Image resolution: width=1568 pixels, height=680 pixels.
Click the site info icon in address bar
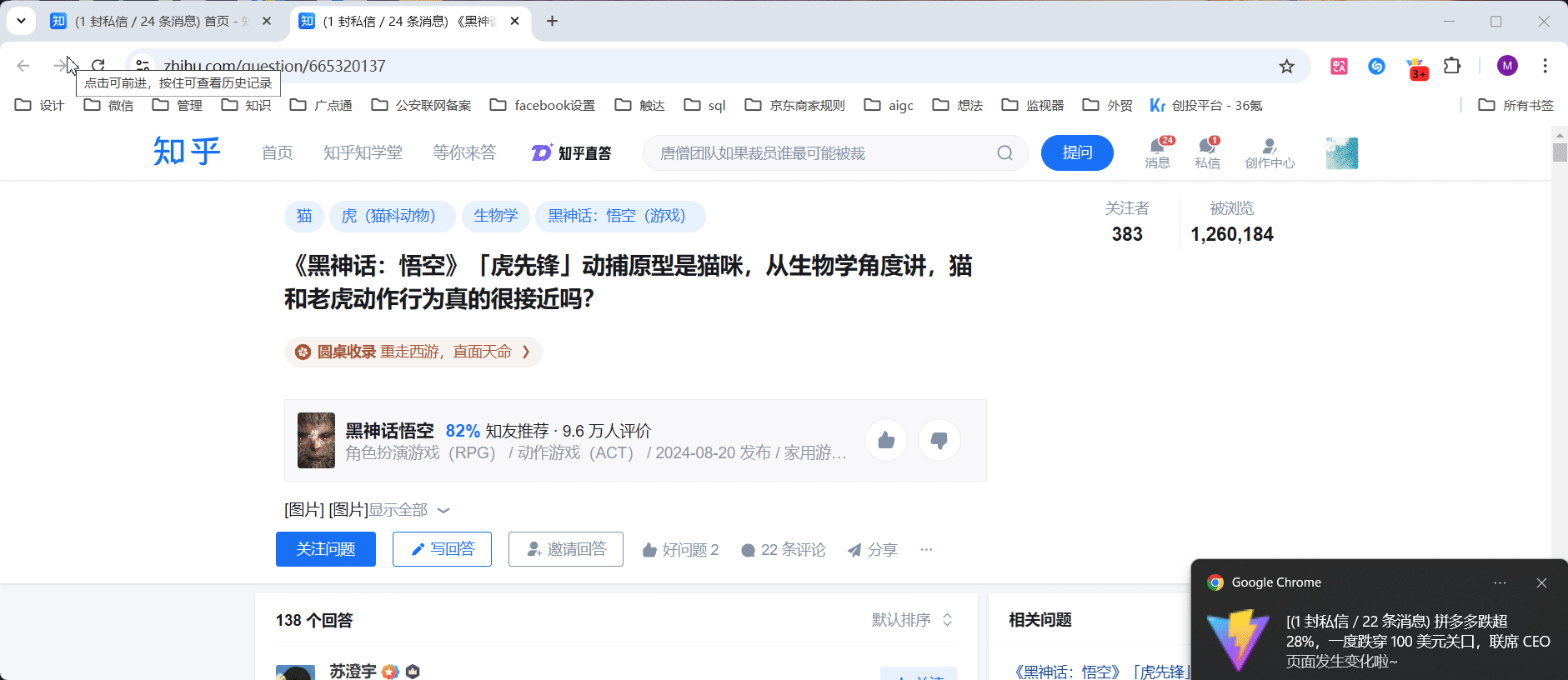pyautogui.click(x=143, y=66)
